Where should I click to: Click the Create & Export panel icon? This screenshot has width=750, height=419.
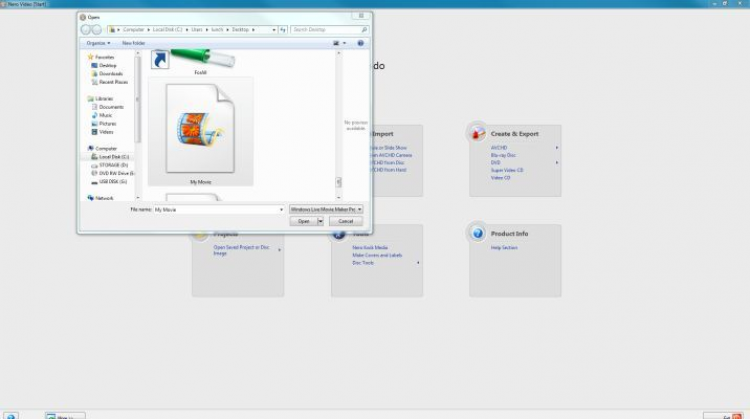tap(477, 133)
